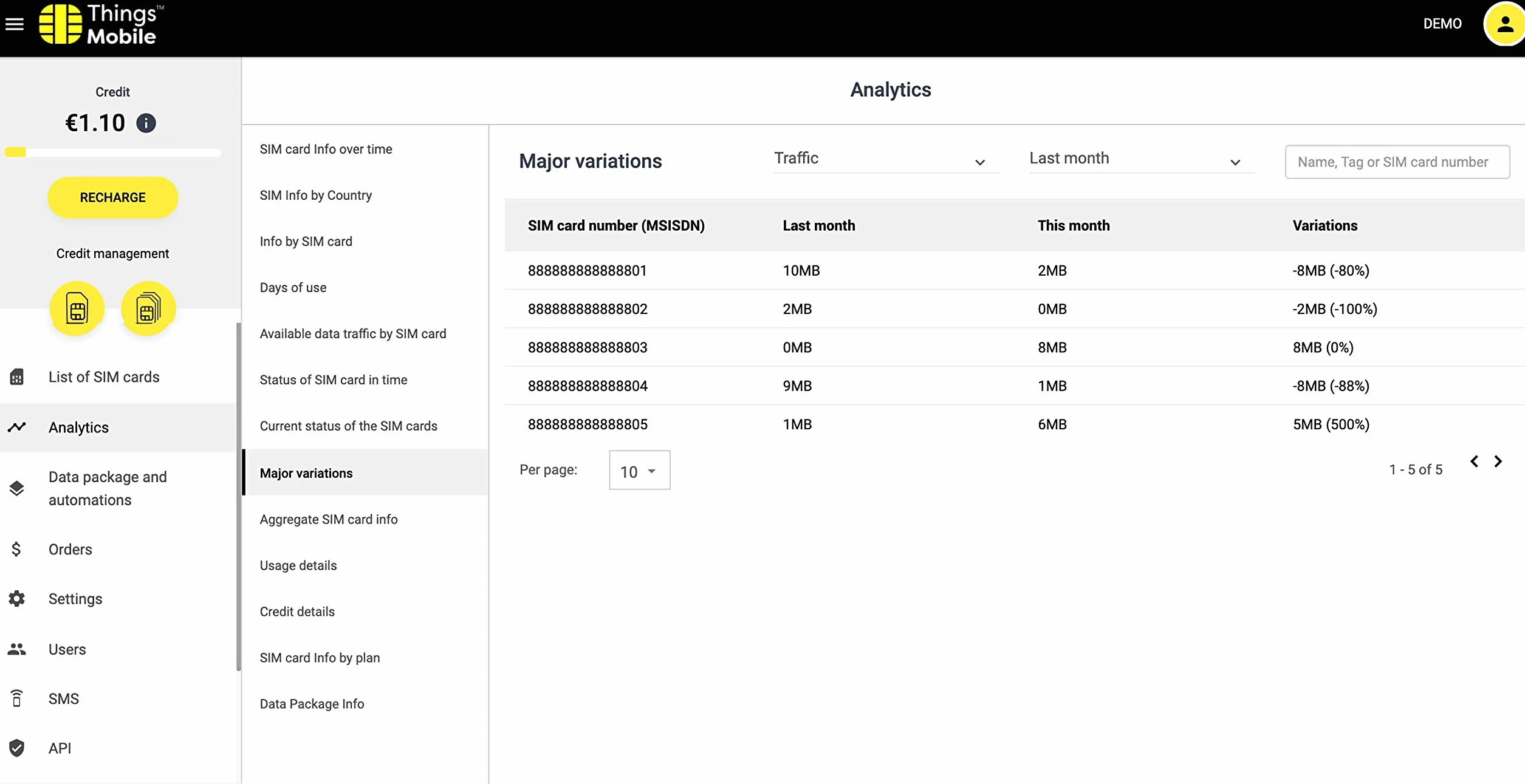Screen dimensions: 1525x784
Task: Click the Data package layers icon
Action: 17,488
